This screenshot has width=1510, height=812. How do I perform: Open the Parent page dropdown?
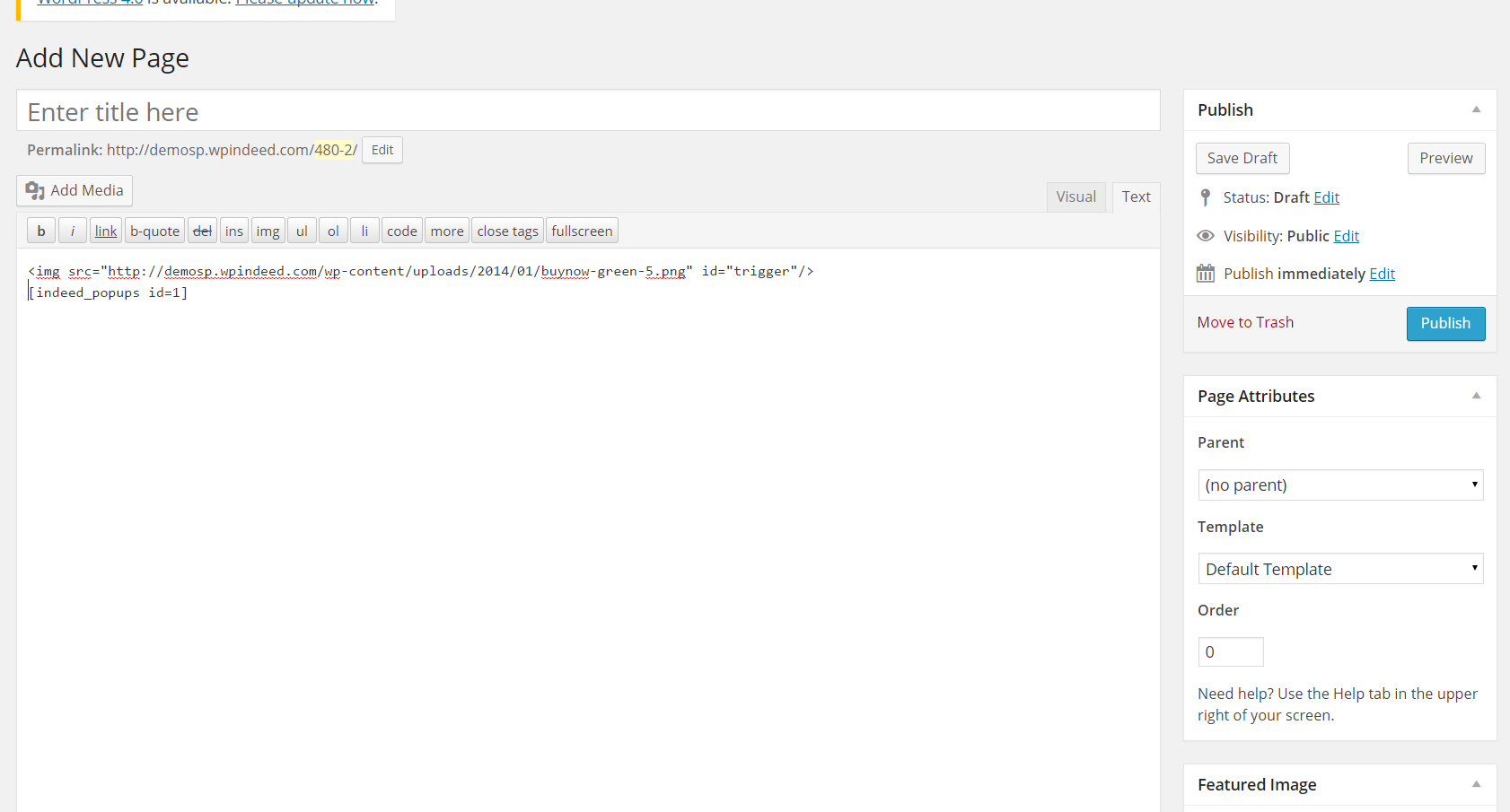tap(1340, 485)
